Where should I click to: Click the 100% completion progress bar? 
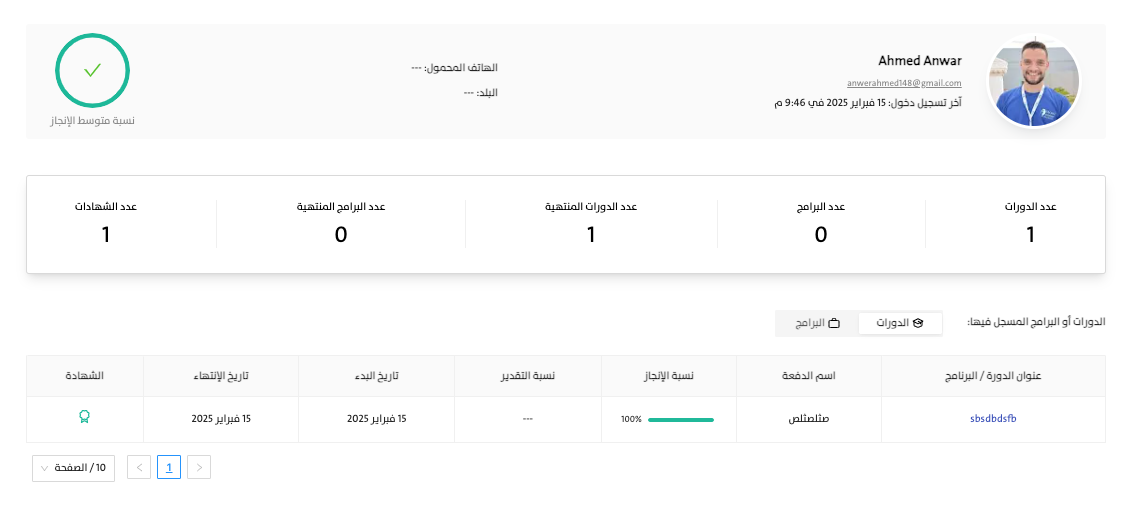680,419
